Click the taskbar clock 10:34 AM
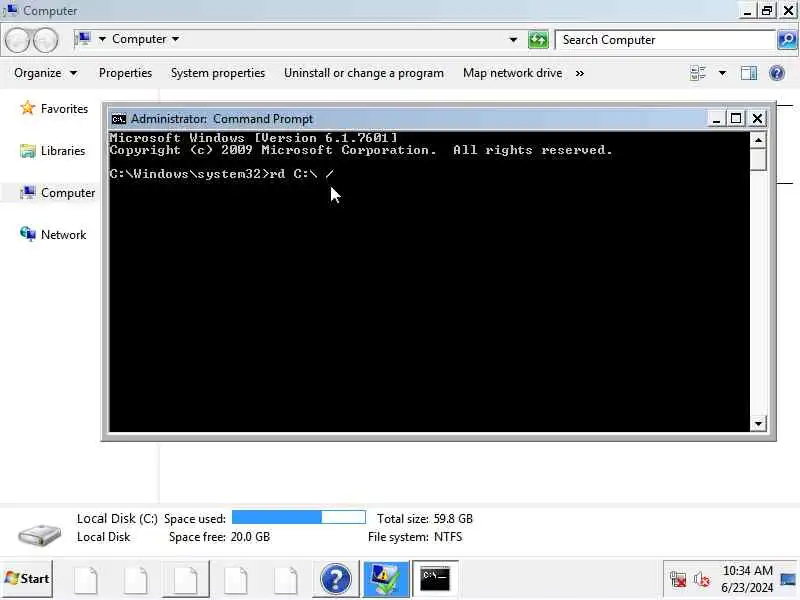 pos(747,570)
